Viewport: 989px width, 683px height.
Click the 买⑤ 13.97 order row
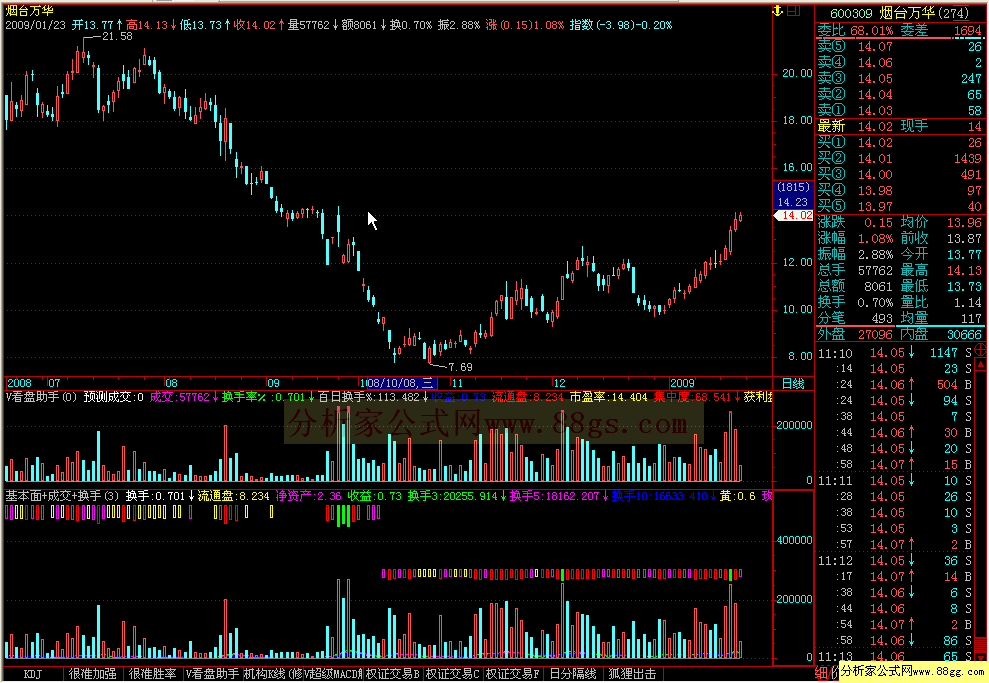click(899, 206)
